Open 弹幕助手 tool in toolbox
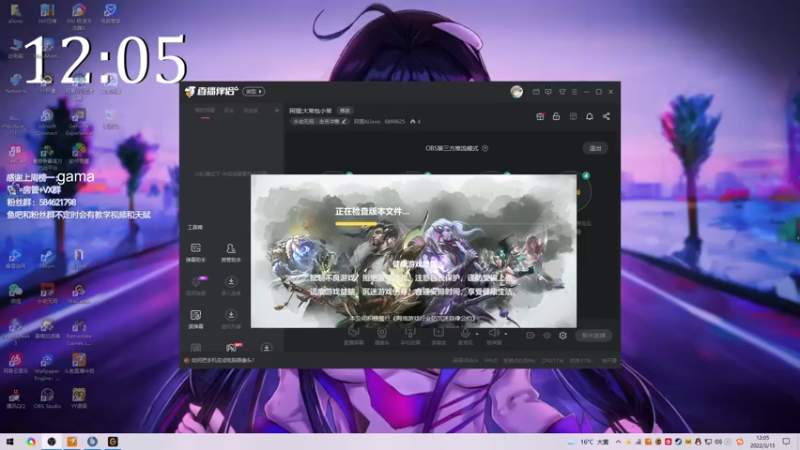Image resolution: width=800 pixels, height=450 pixels. 195,253
